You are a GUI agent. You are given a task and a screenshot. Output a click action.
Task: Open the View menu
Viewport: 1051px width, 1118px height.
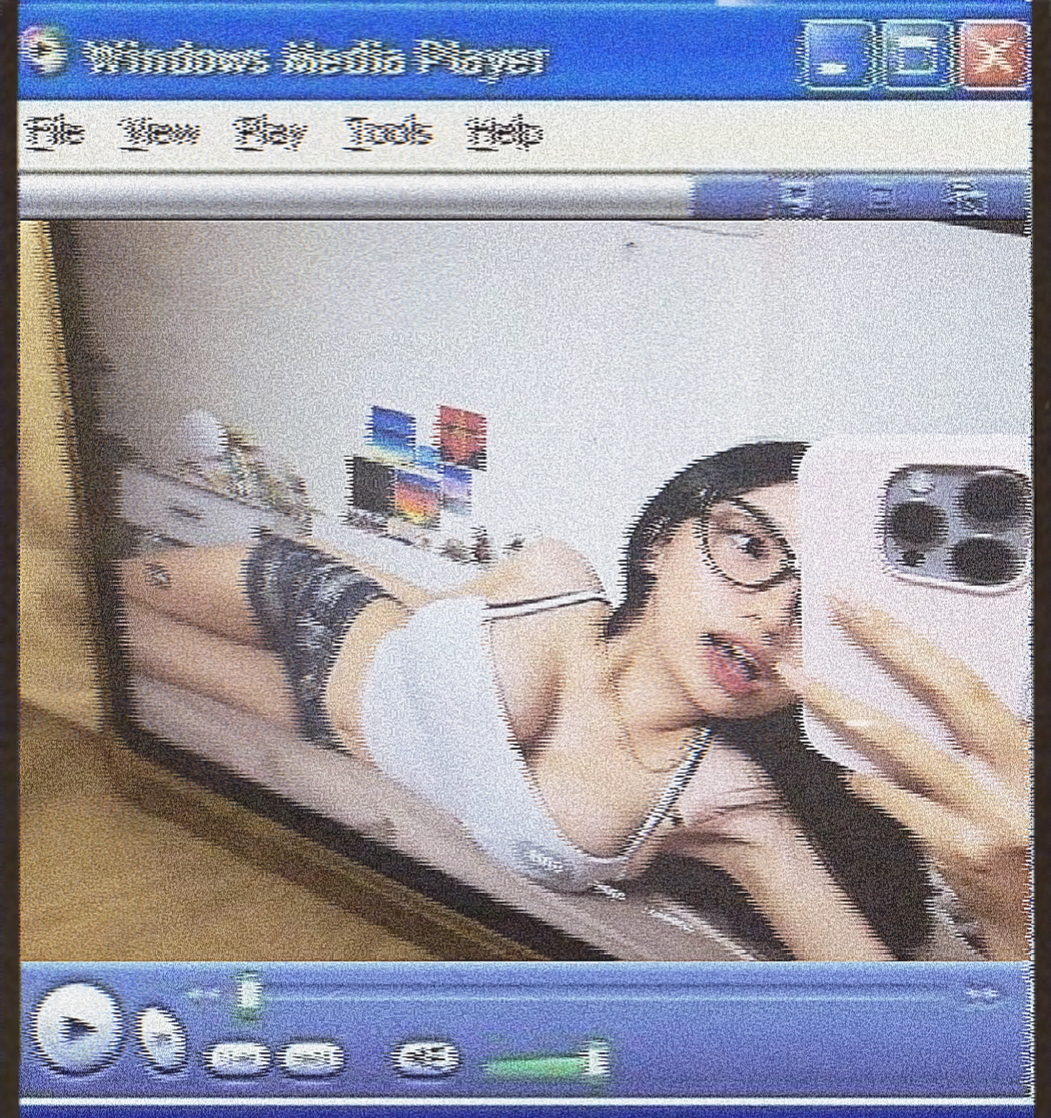(x=158, y=132)
